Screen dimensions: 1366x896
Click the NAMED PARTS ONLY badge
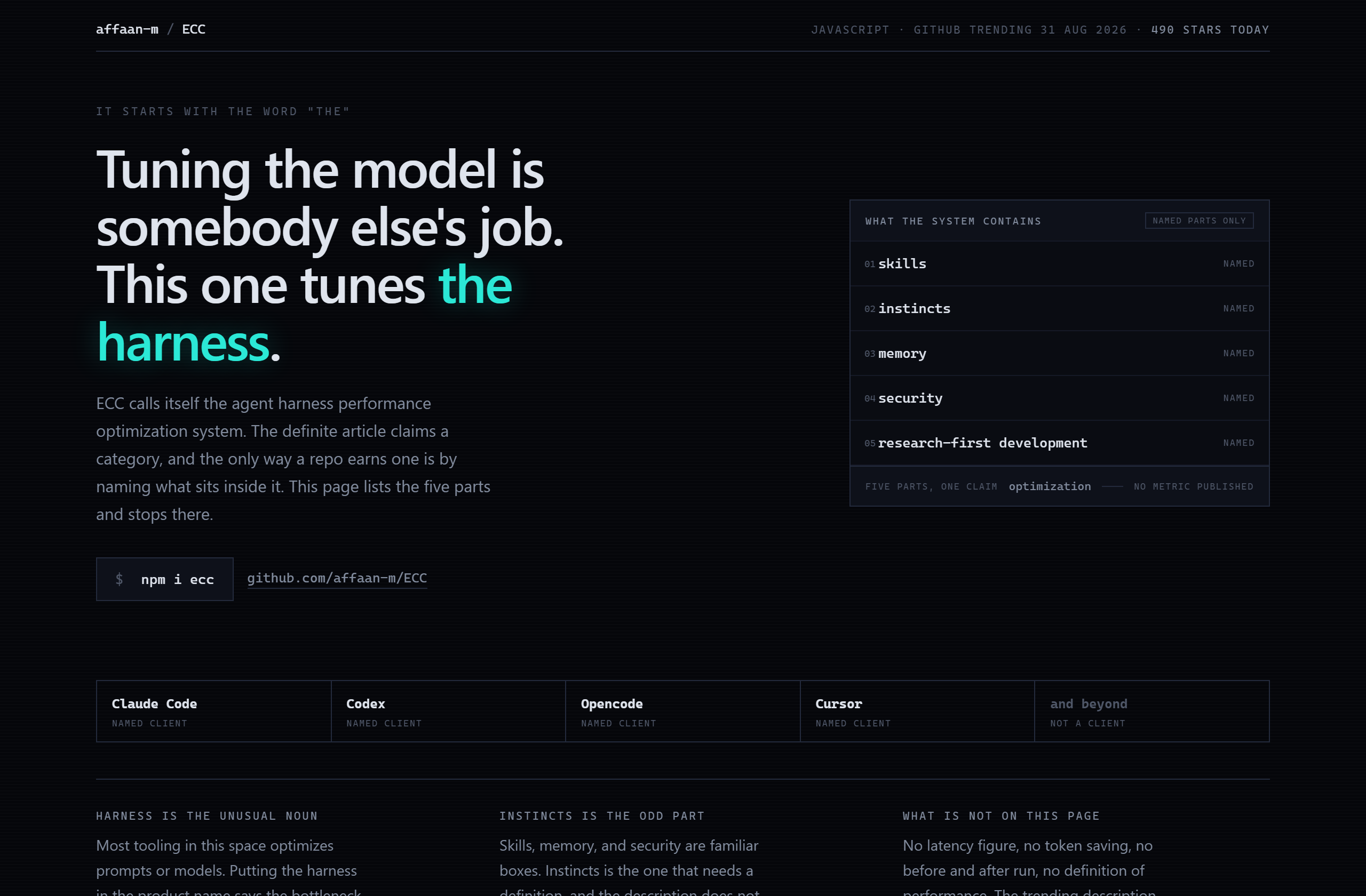coord(1199,221)
